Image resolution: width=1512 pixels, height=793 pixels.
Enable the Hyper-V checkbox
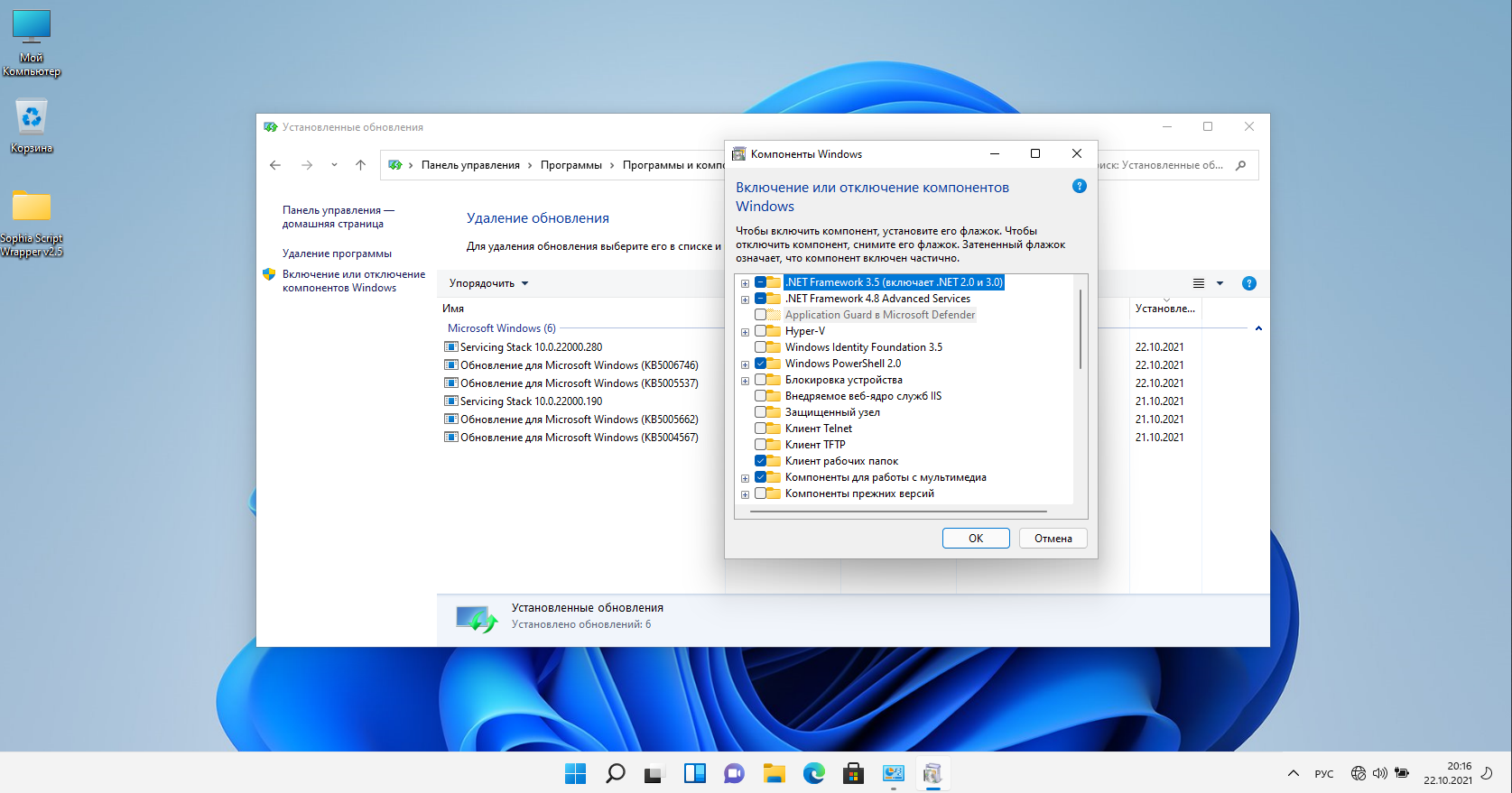coord(760,331)
